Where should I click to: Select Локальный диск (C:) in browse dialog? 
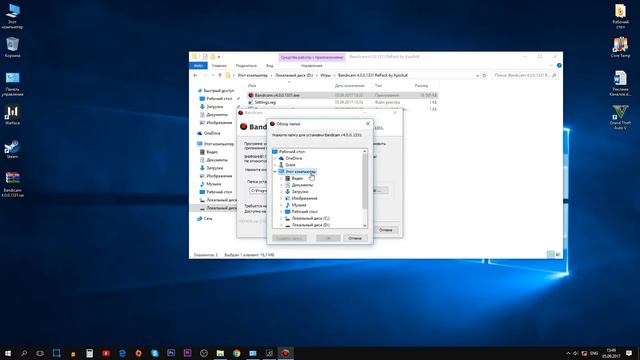[310, 218]
